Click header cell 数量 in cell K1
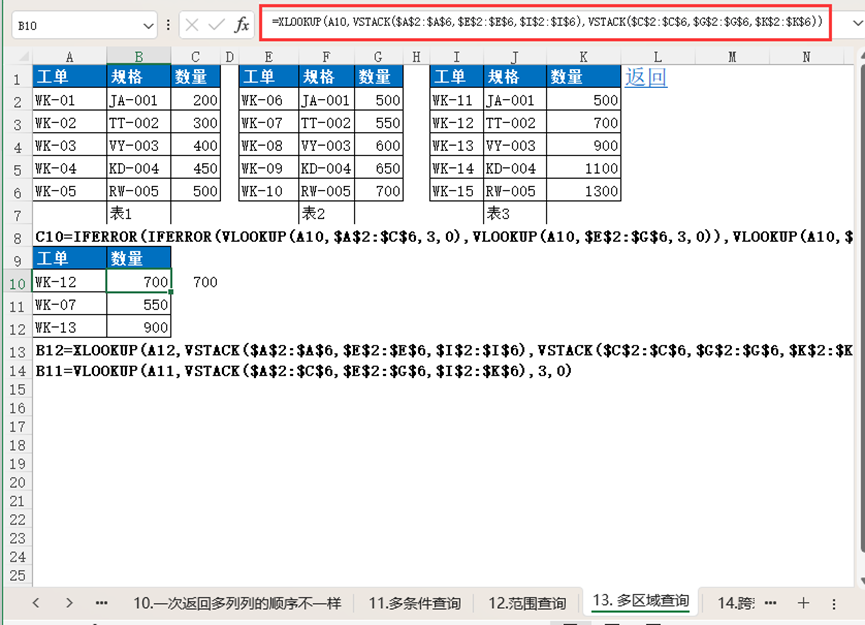Image resolution: width=865 pixels, height=625 pixels. (584, 77)
